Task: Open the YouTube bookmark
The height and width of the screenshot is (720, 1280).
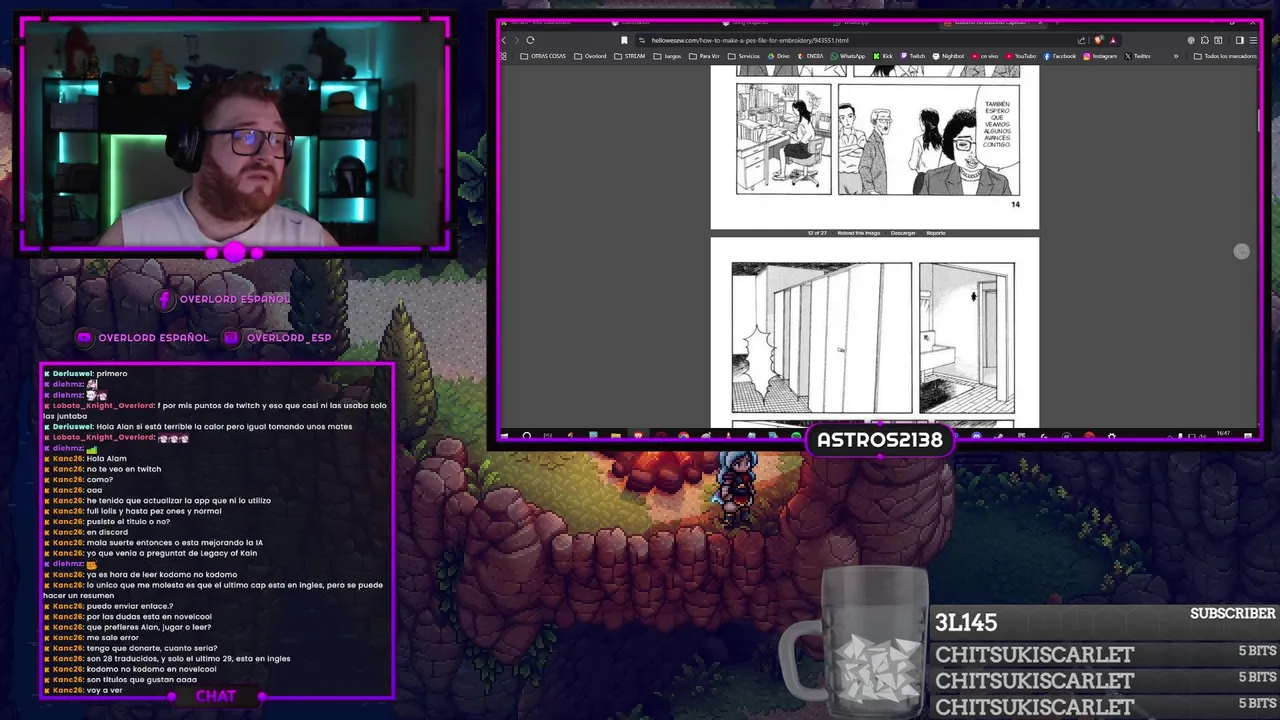Action: point(1022,56)
